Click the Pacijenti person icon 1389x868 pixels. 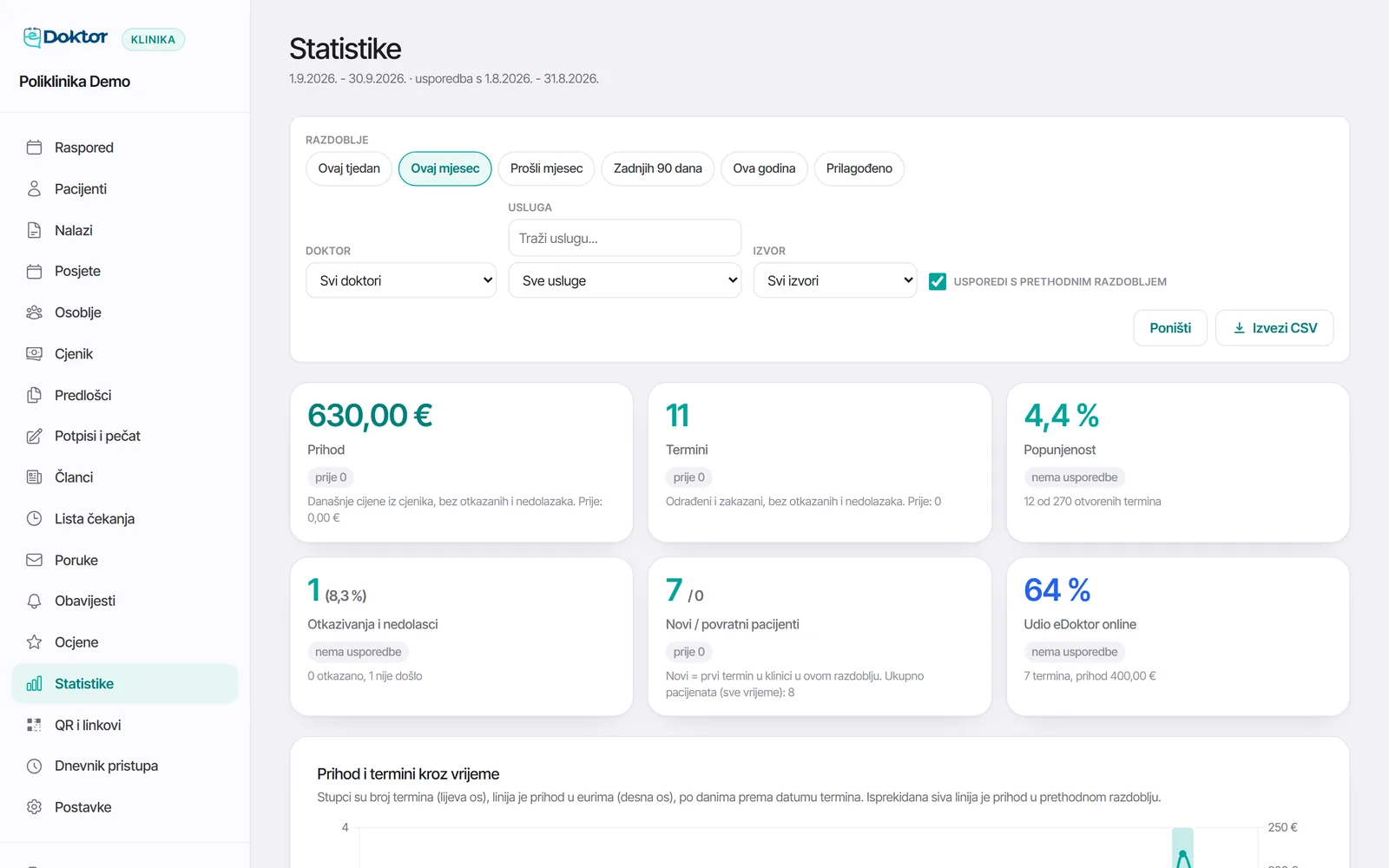pyautogui.click(x=34, y=188)
